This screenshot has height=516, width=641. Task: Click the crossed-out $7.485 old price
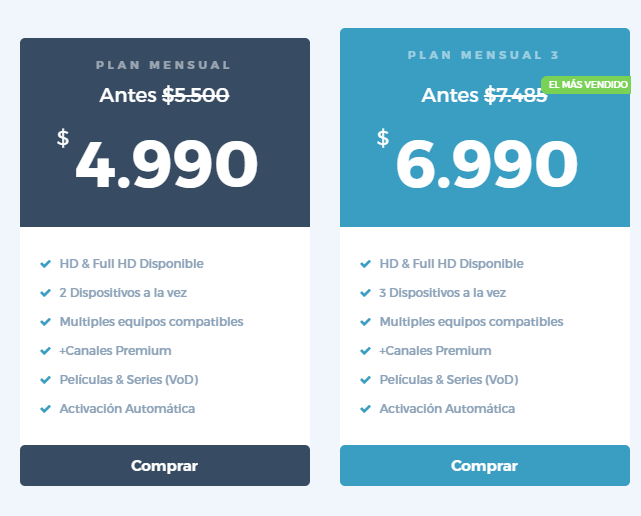click(515, 96)
